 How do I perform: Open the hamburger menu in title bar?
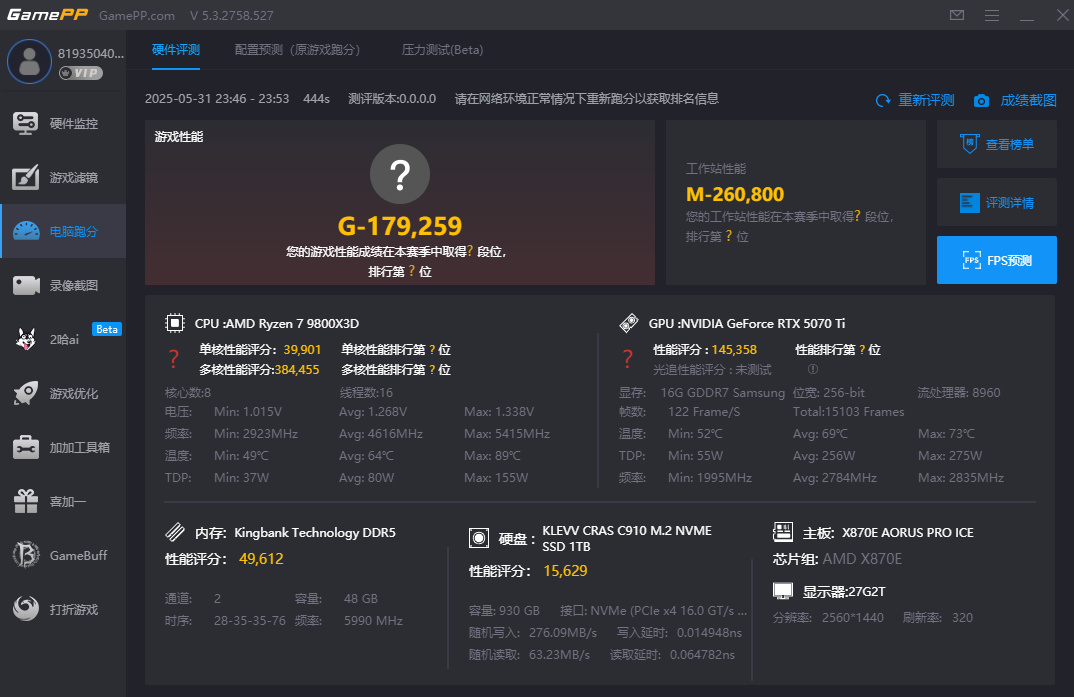992,15
